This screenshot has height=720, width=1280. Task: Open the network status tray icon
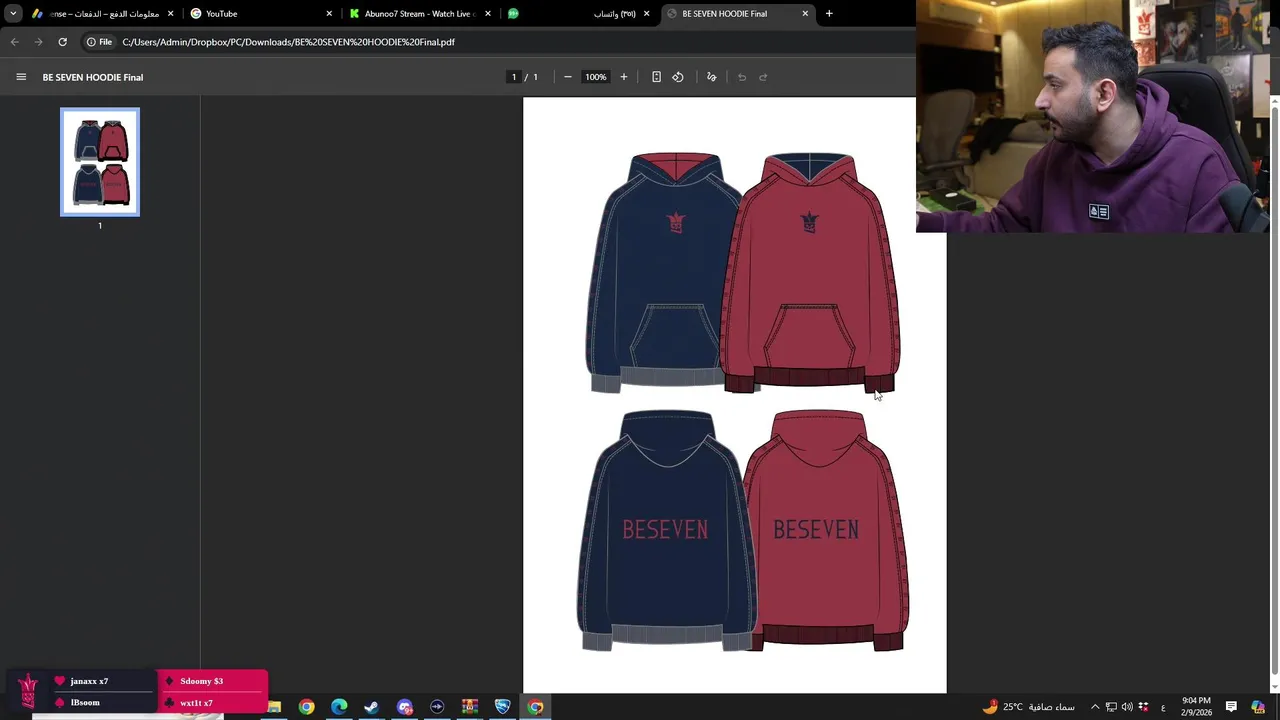coord(1111,707)
